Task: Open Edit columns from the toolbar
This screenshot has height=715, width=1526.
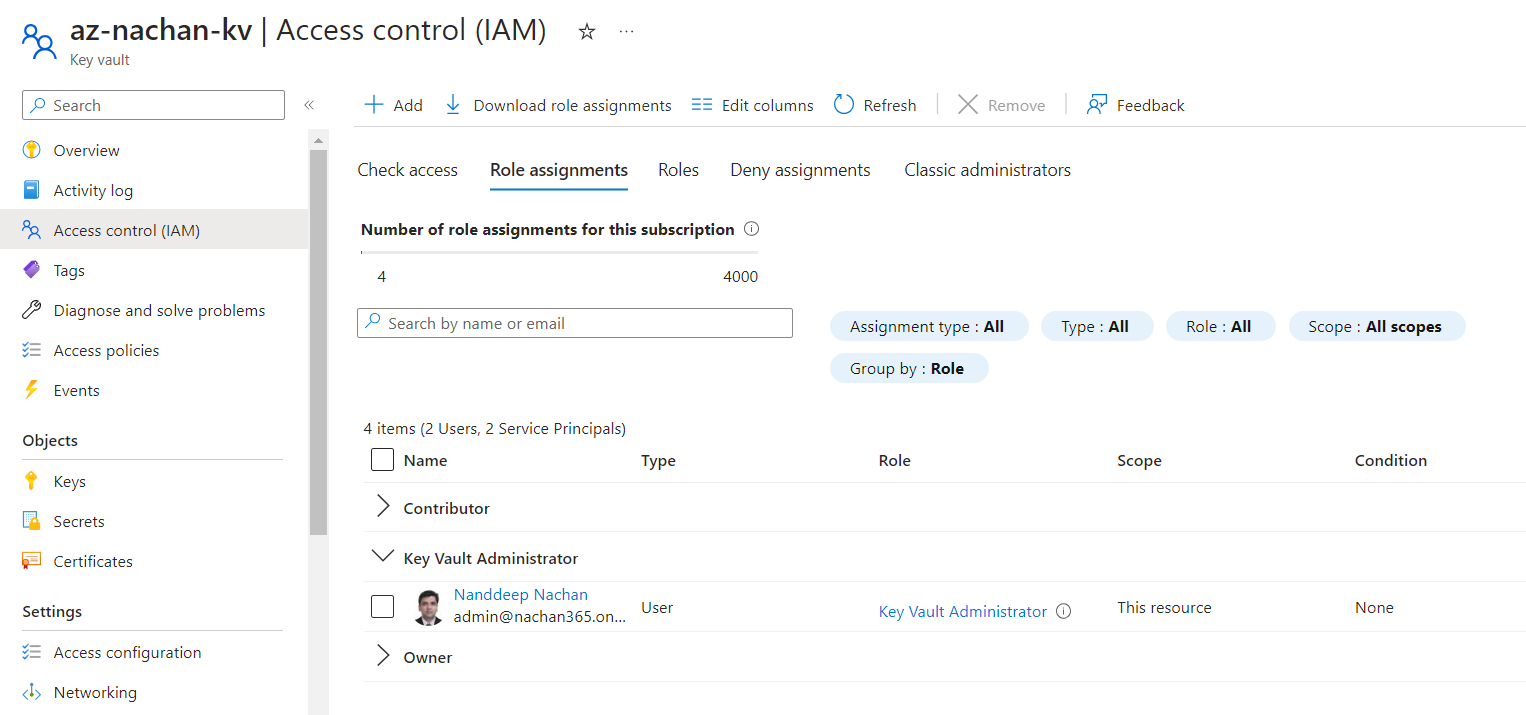Action: click(753, 105)
